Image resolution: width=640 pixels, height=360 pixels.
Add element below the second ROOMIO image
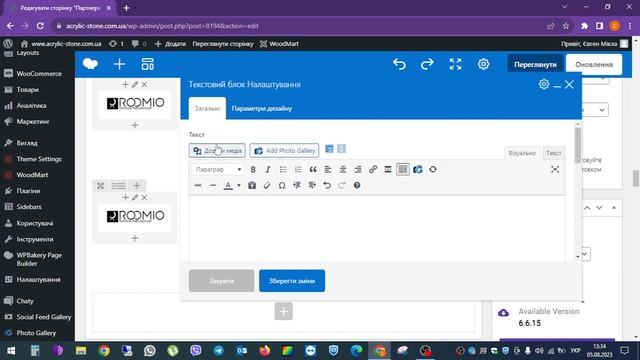[x=135, y=238]
